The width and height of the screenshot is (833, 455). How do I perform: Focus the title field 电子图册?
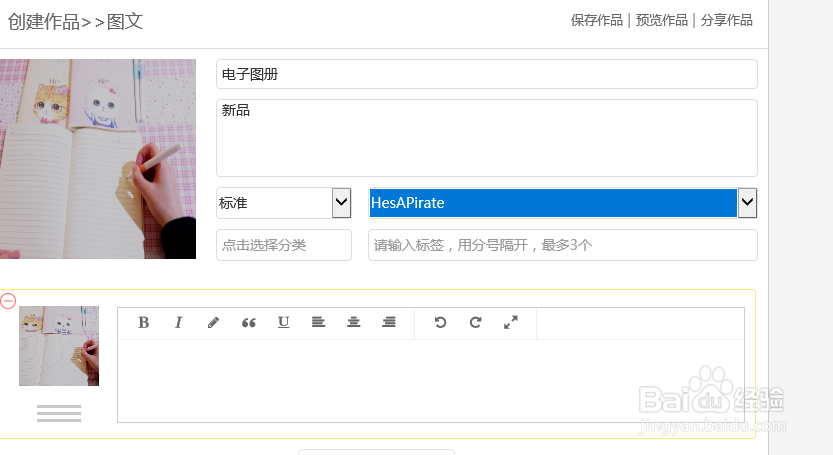(487, 74)
